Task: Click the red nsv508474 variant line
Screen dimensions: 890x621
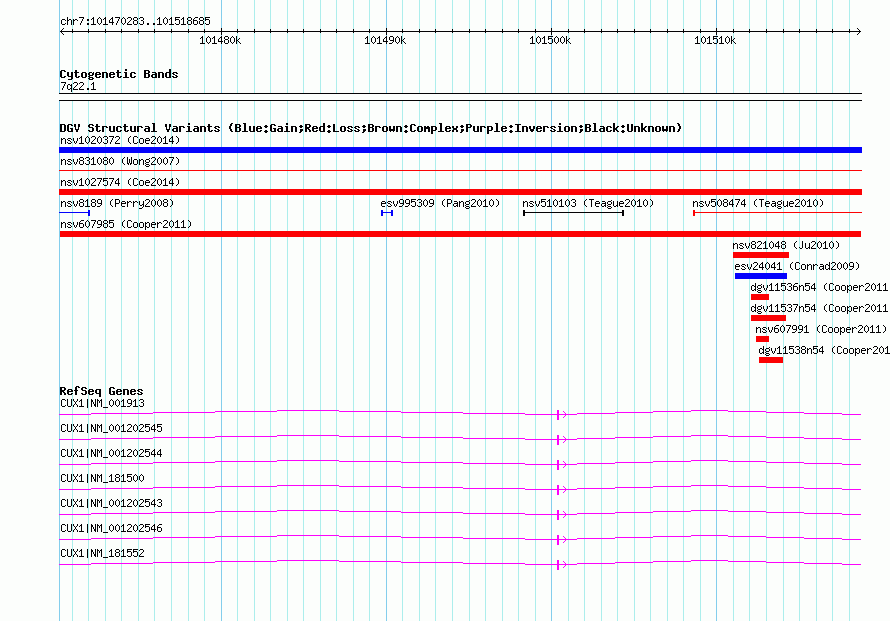Action: click(x=778, y=213)
